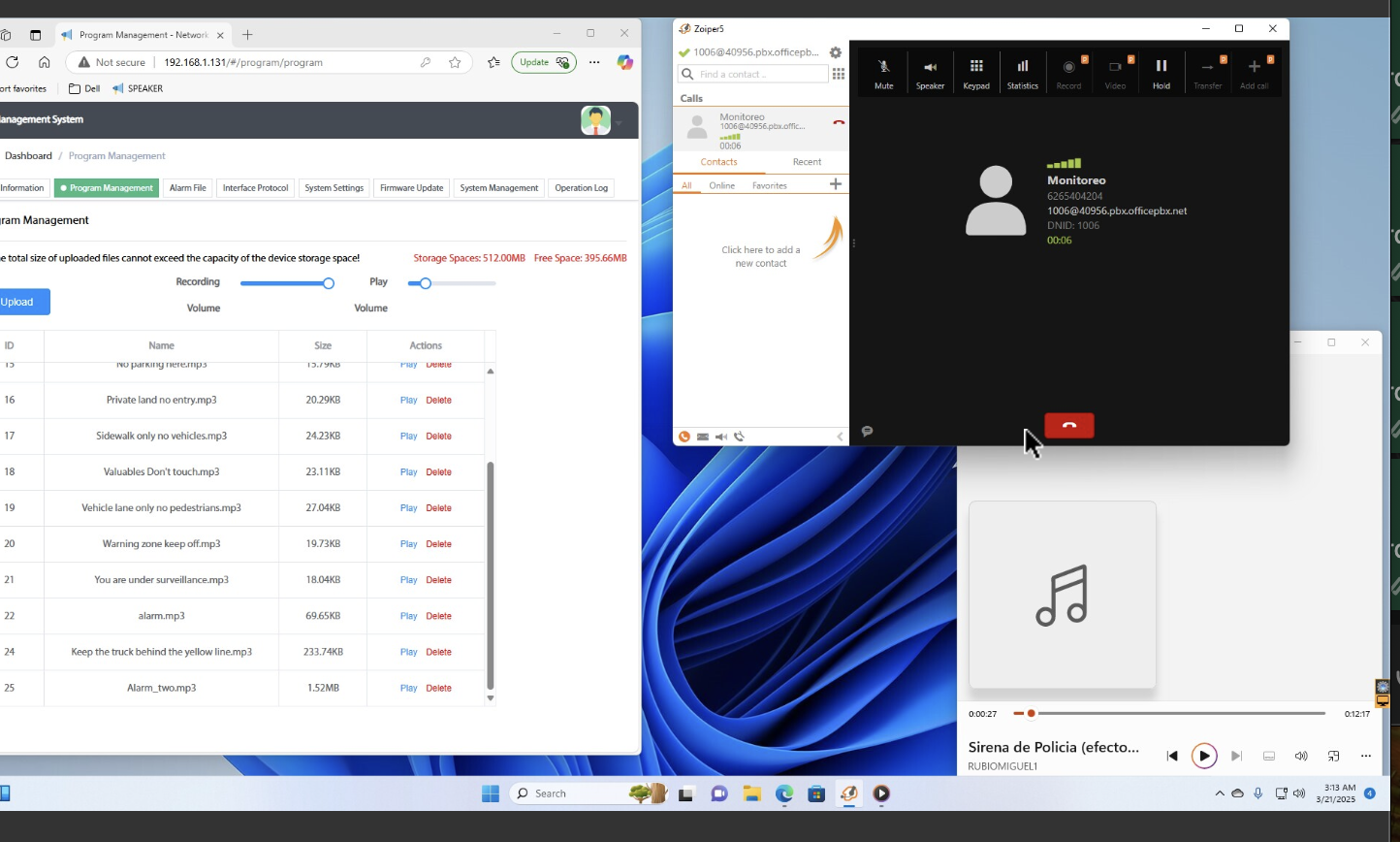
Task: Play Sirena de Policia in media player
Action: coord(1204,756)
